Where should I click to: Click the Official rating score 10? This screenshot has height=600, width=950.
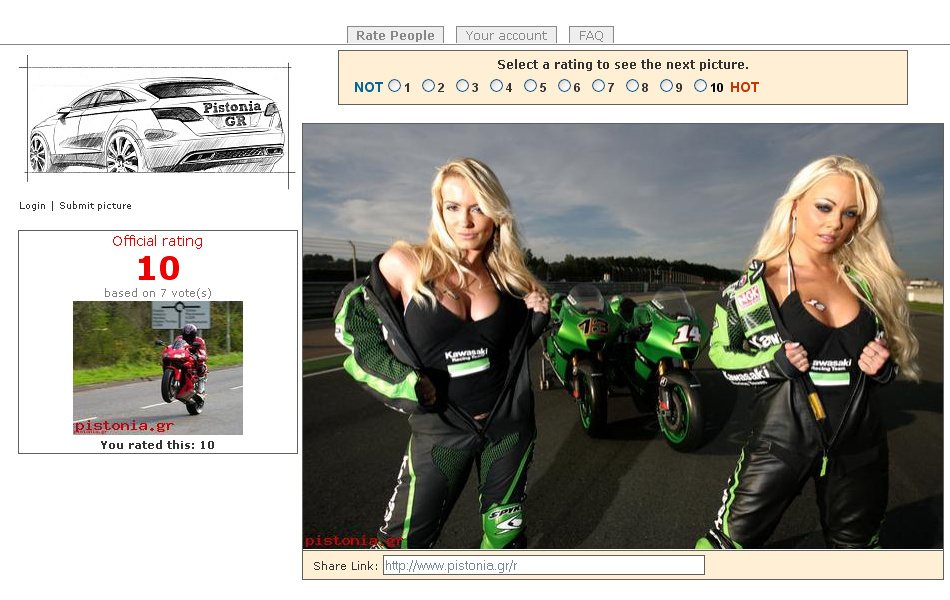point(158,268)
